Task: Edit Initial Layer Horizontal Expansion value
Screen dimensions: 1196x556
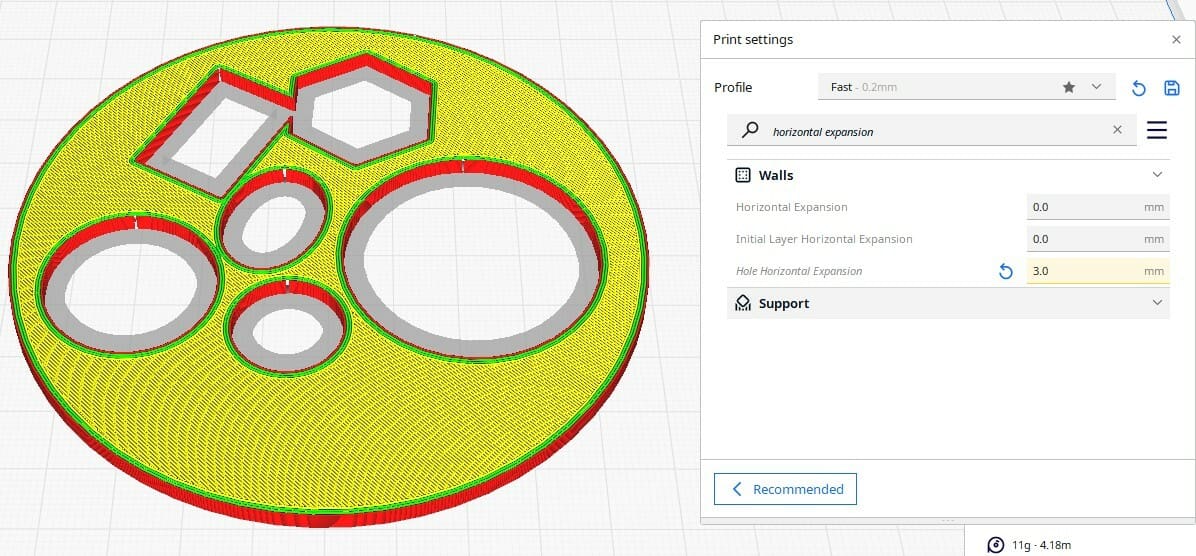Action: click(x=1083, y=239)
